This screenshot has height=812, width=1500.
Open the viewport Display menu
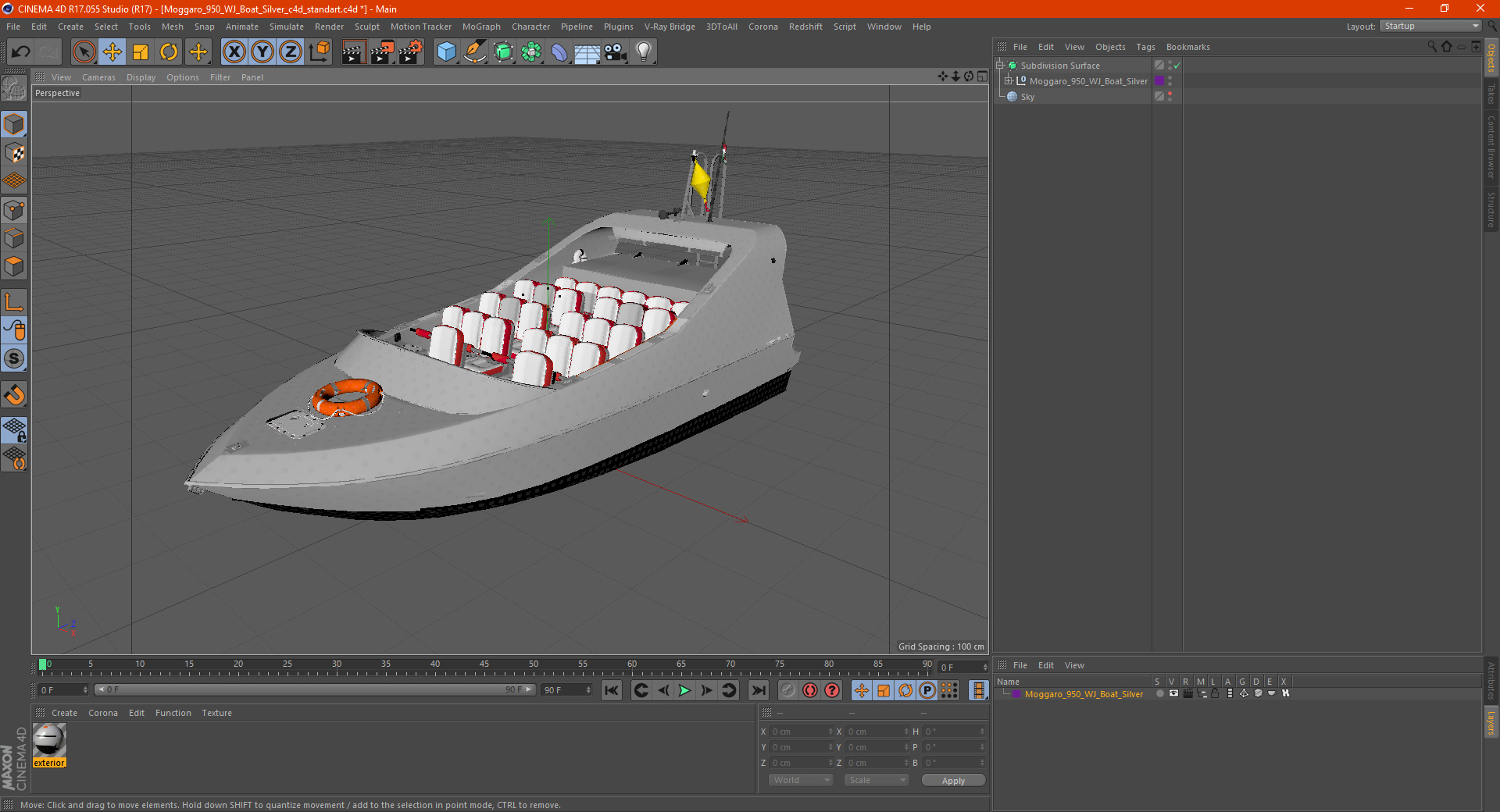click(141, 77)
